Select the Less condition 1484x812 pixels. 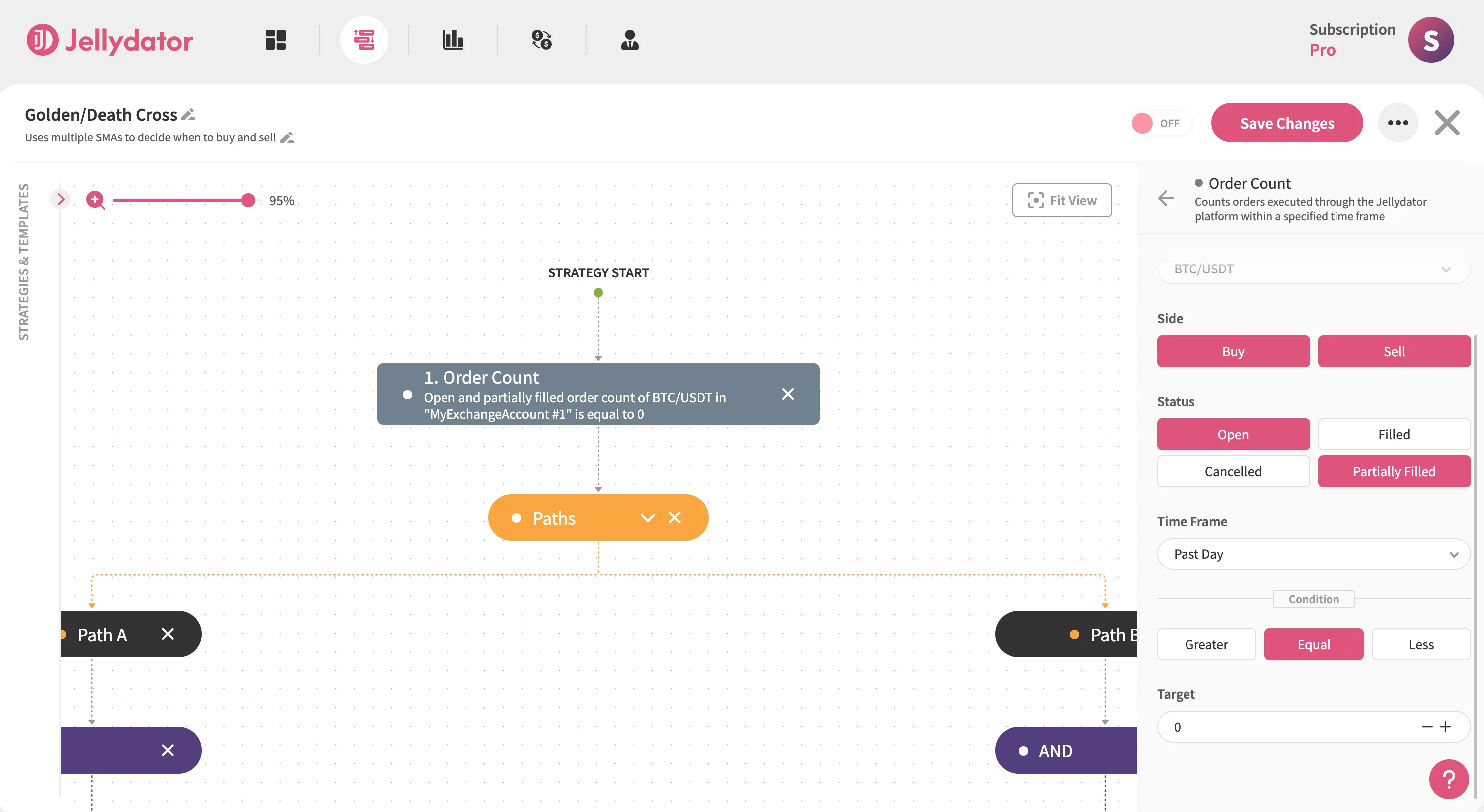(1421, 644)
